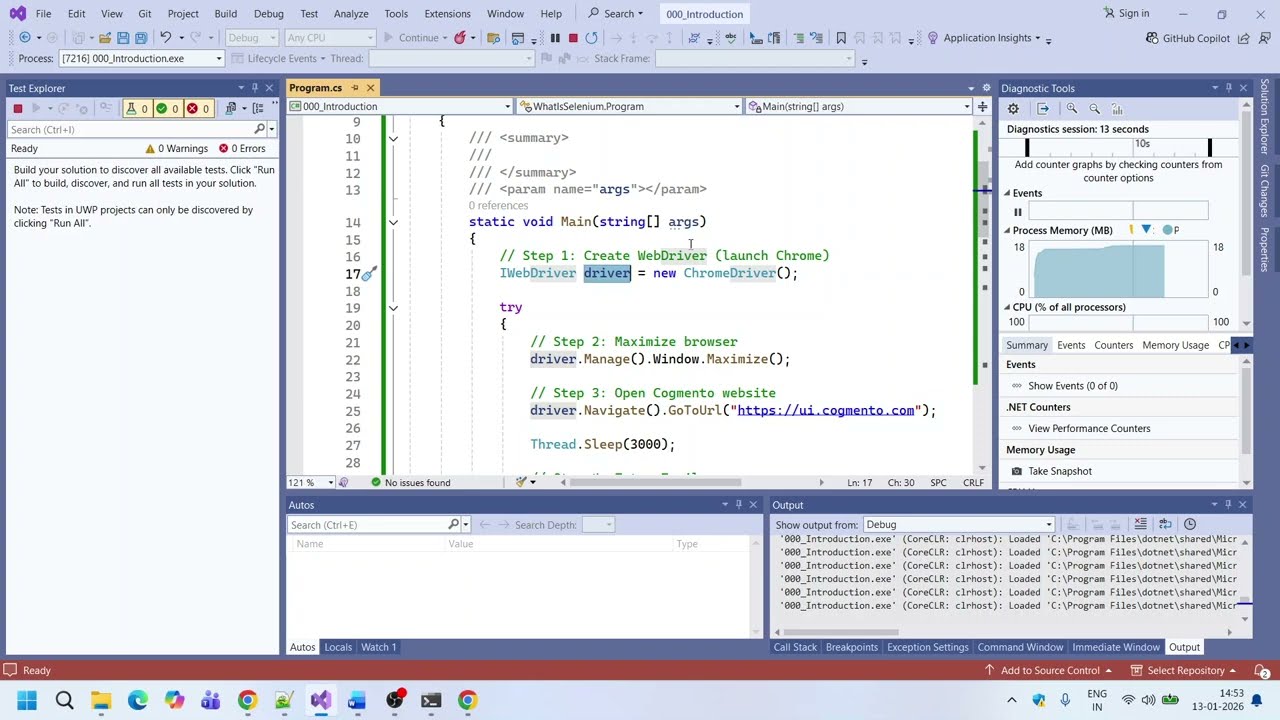Close the Program.cs tab
This screenshot has width=1280, height=720.
[370, 88]
